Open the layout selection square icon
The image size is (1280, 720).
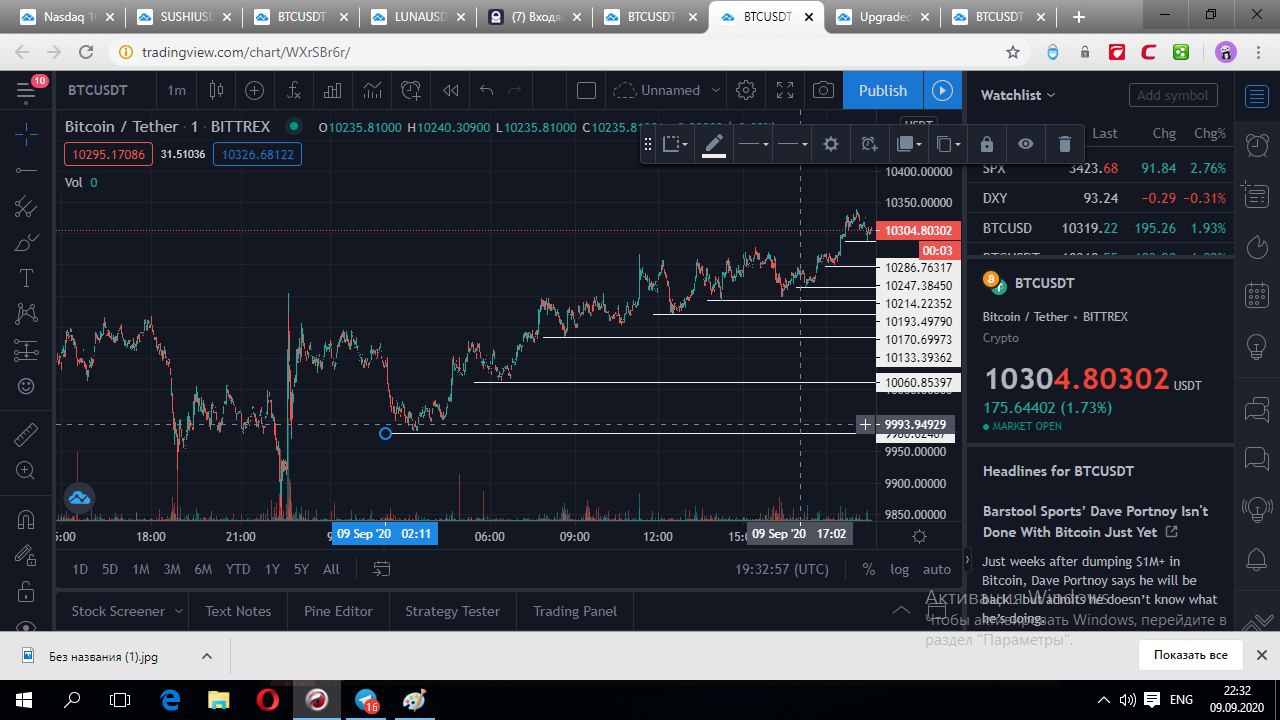[x=587, y=91]
